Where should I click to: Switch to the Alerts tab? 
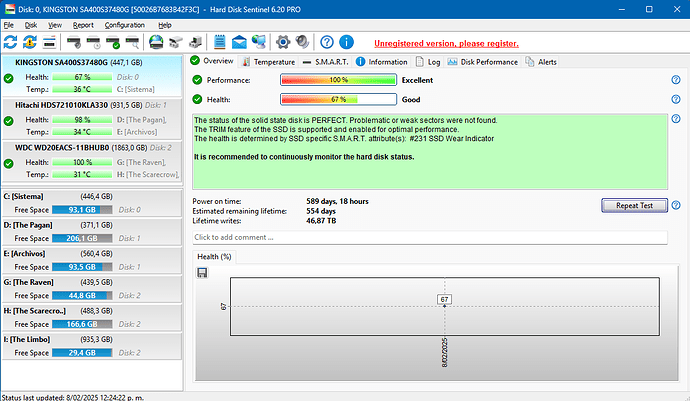[x=541, y=62]
